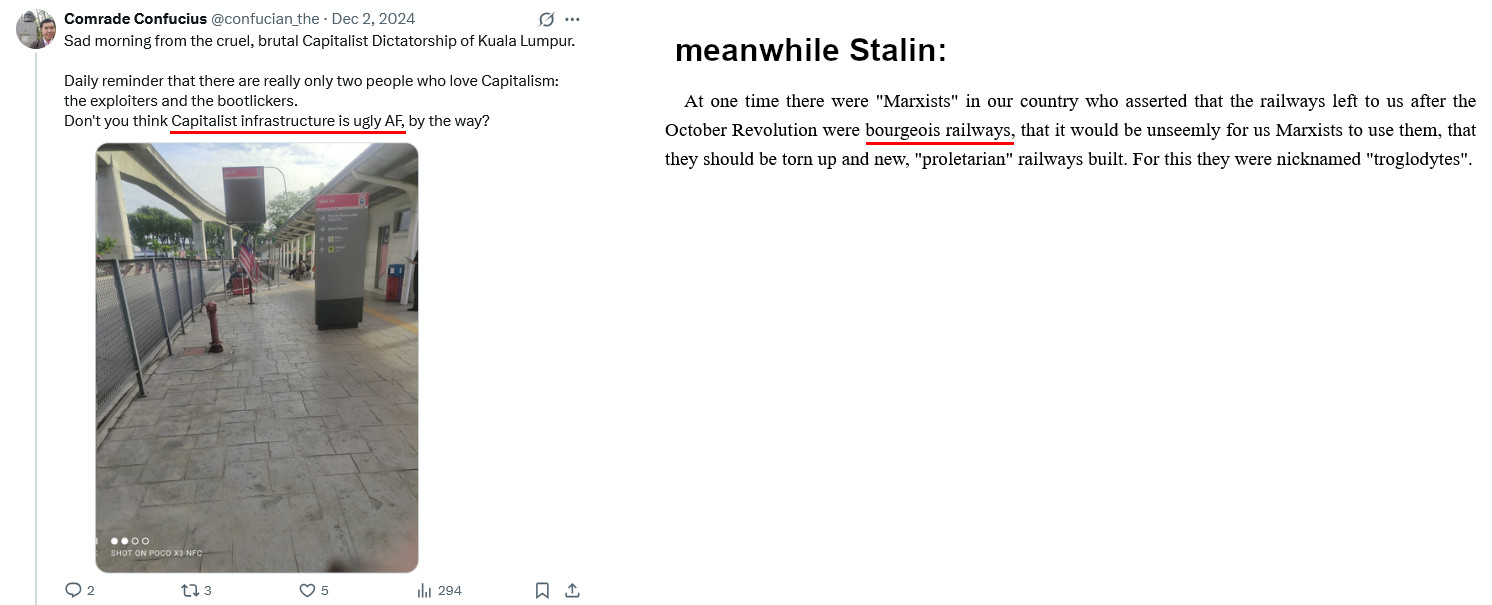The height and width of the screenshot is (605, 1492).
Task: Click the Comrade Confucius display name
Action: [x=135, y=19]
